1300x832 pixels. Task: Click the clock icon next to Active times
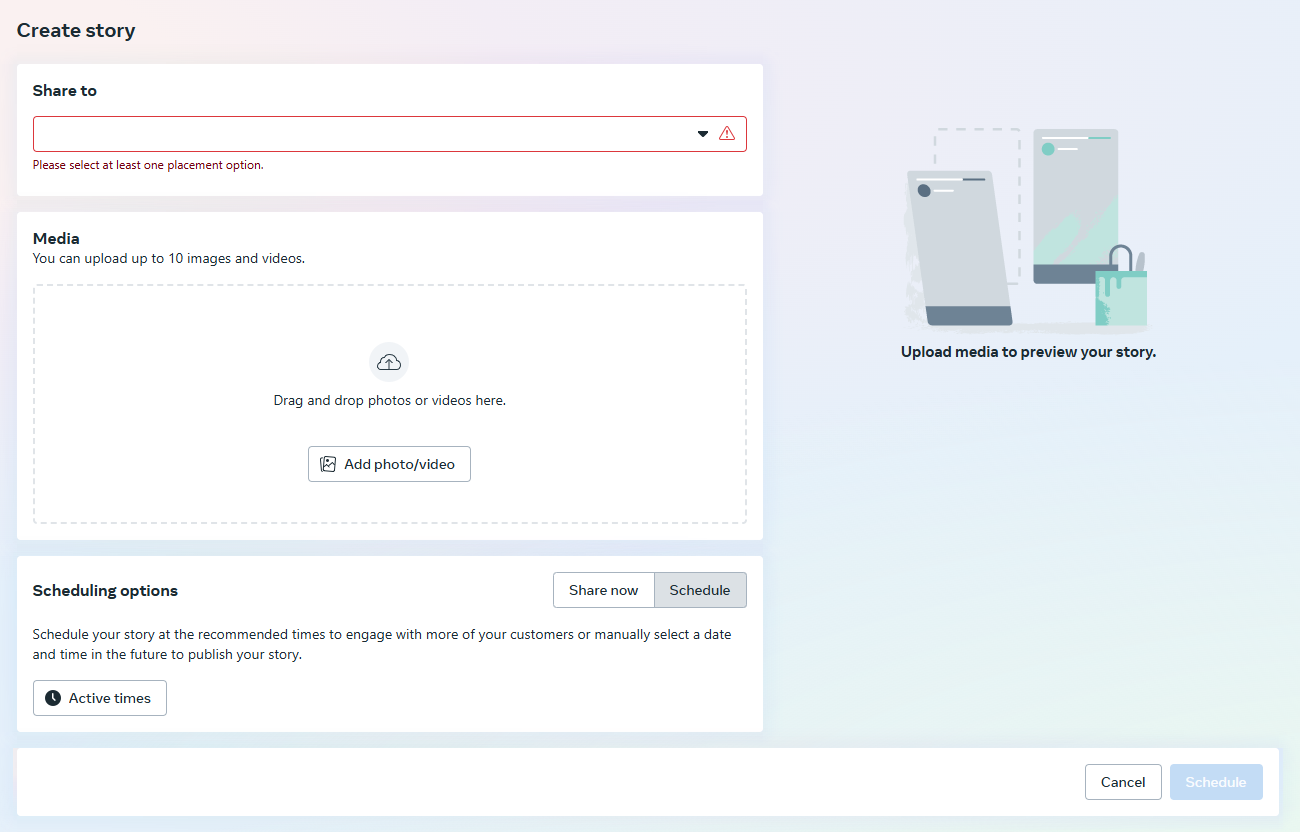[52, 697]
